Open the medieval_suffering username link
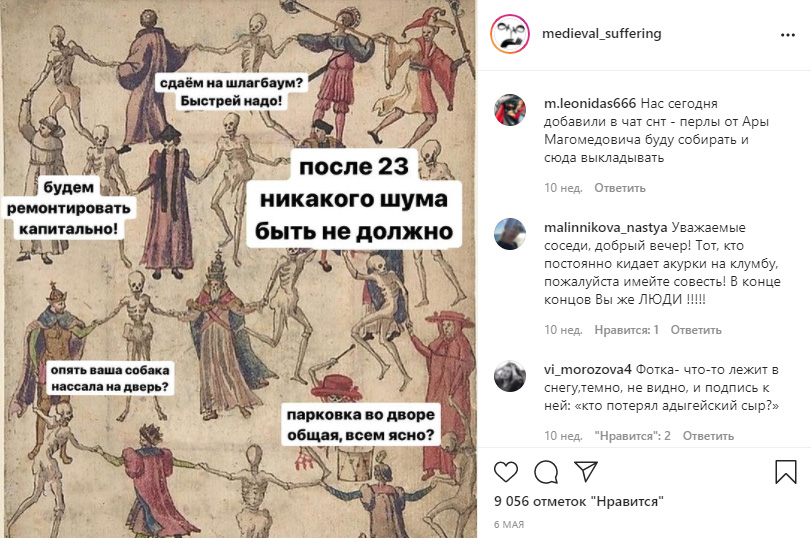The width and height of the screenshot is (811, 538). tap(602, 34)
